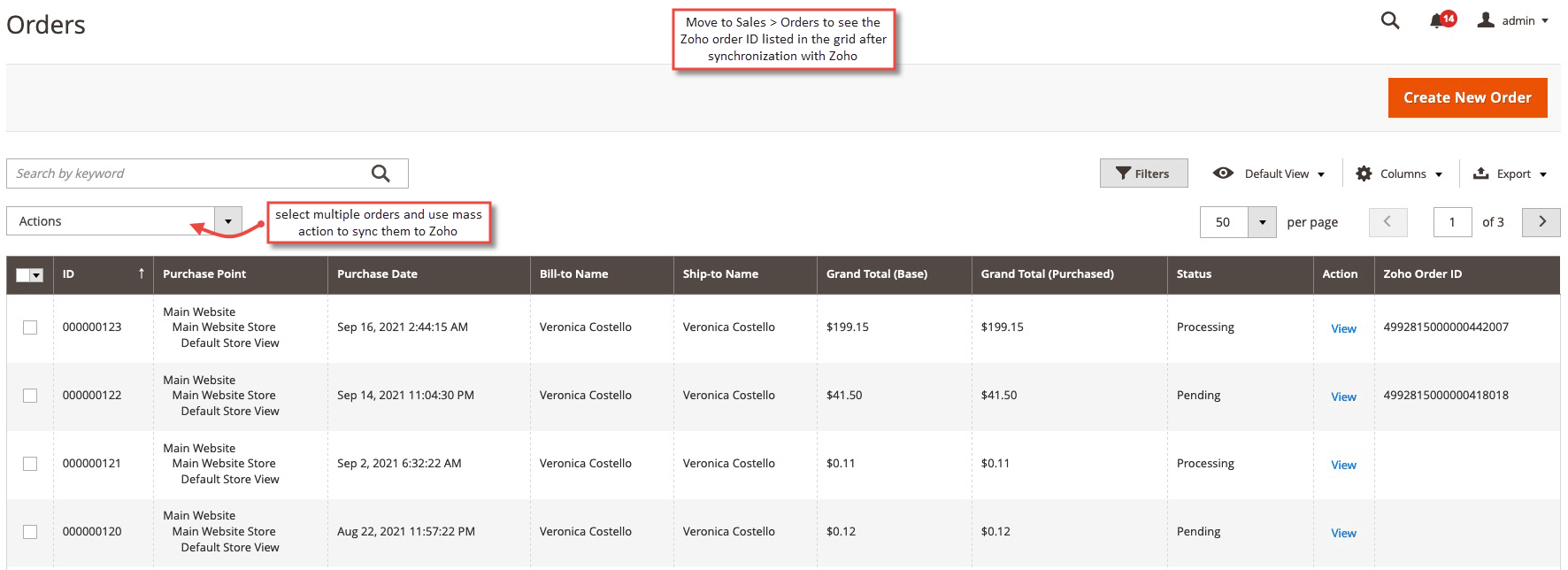This screenshot has width=1568, height=570.
Task: Toggle the select-all checkbox in header
Action: point(23,275)
